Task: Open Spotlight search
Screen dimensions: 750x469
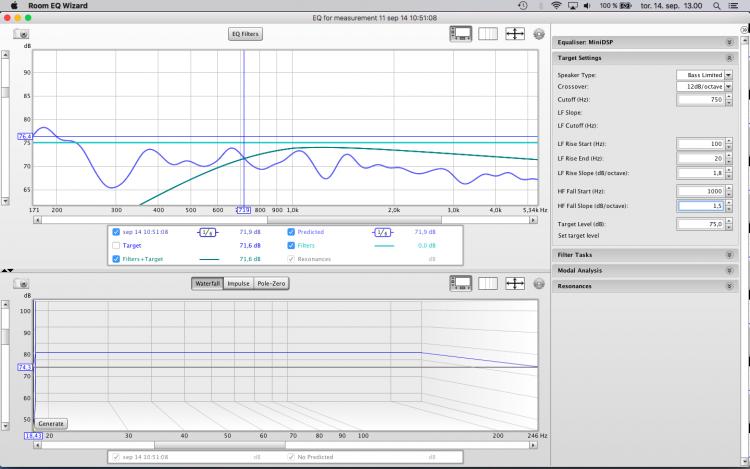Action: (717, 6)
